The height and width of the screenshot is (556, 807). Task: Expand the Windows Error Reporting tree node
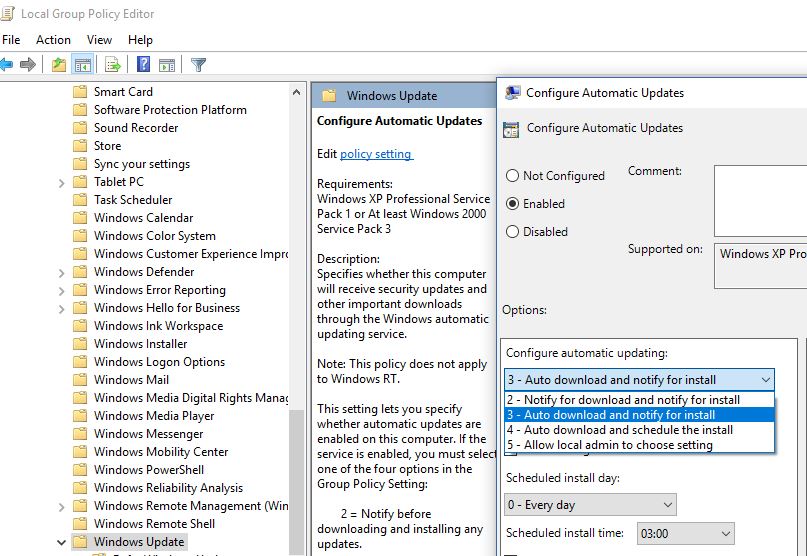click(61, 291)
